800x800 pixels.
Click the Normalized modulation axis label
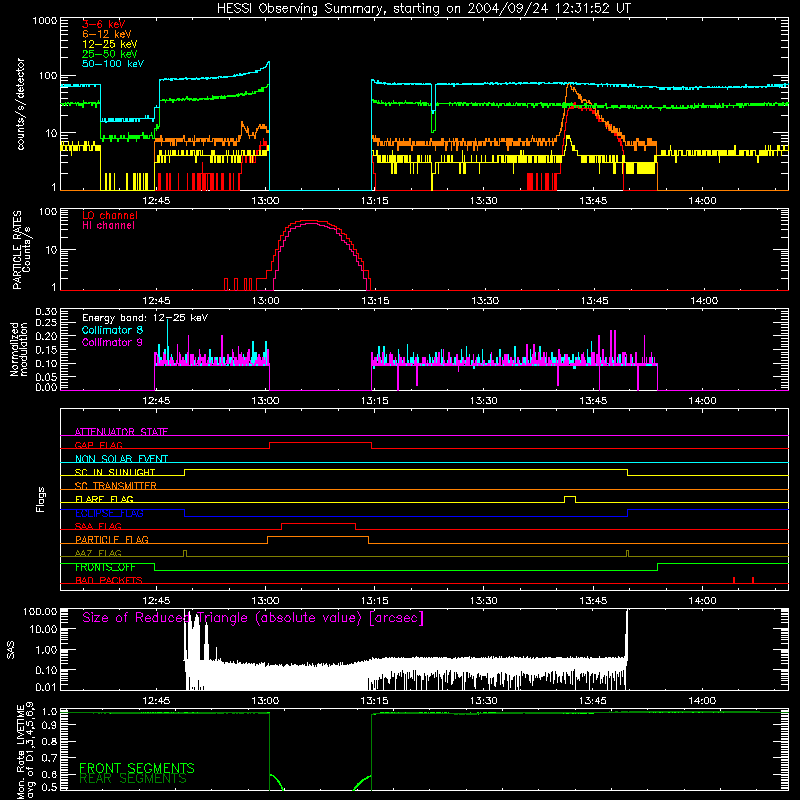pos(18,349)
